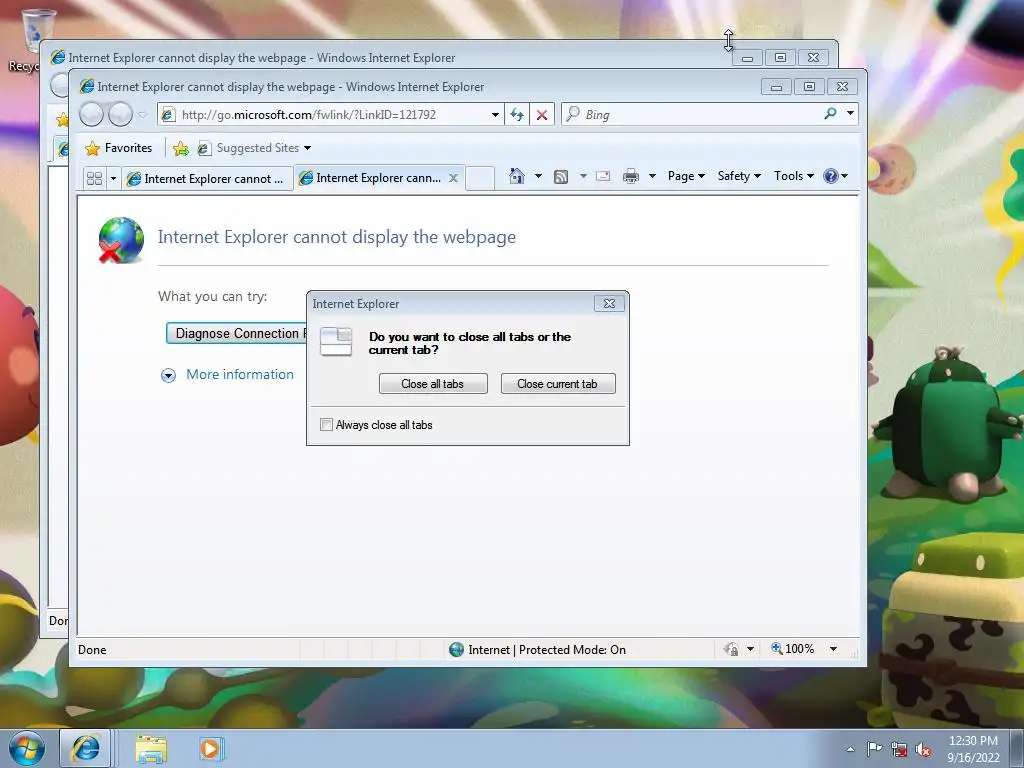Open the zoom level dropdown arrow

[x=833, y=648]
